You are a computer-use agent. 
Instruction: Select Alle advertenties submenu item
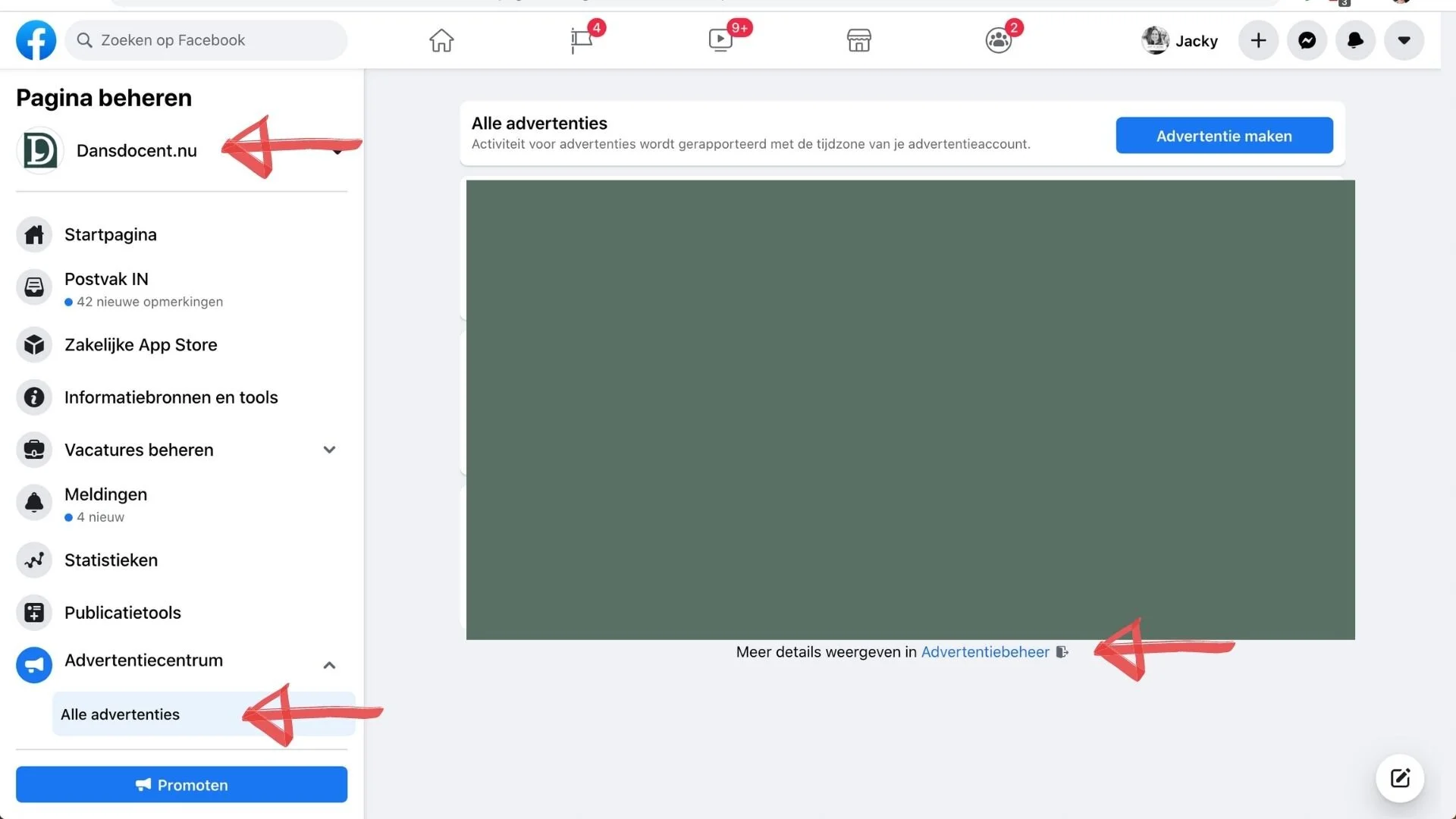pyautogui.click(x=121, y=714)
